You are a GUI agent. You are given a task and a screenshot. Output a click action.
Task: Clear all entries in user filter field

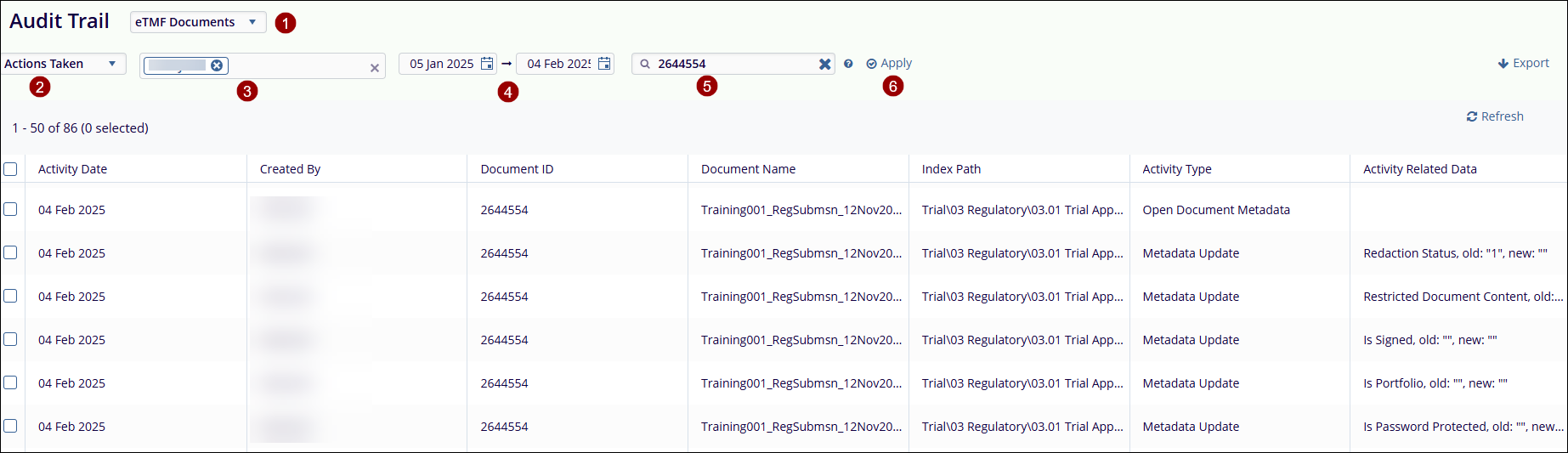pos(375,68)
